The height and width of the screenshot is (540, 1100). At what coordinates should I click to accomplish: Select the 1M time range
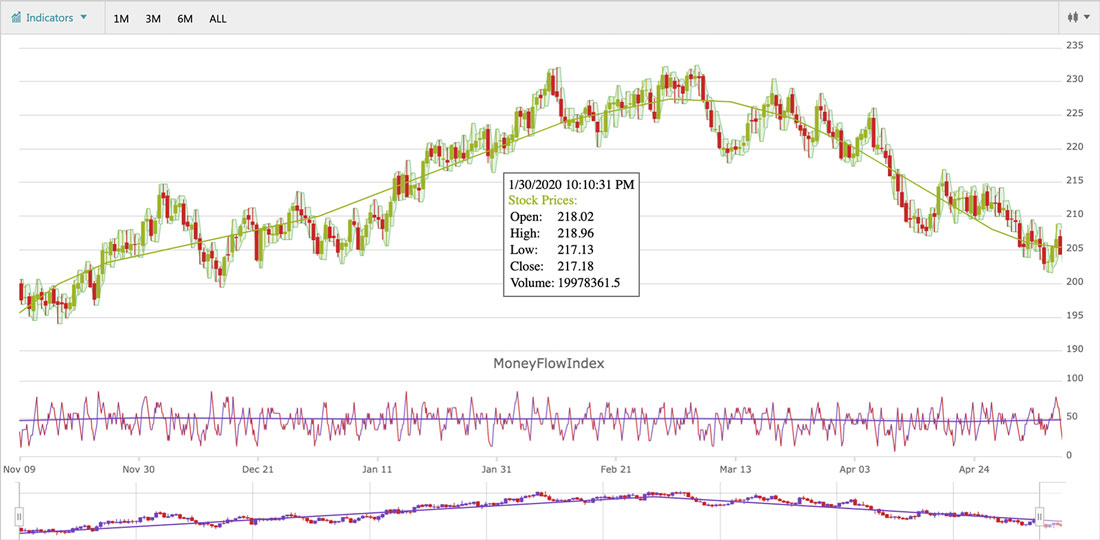(121, 19)
